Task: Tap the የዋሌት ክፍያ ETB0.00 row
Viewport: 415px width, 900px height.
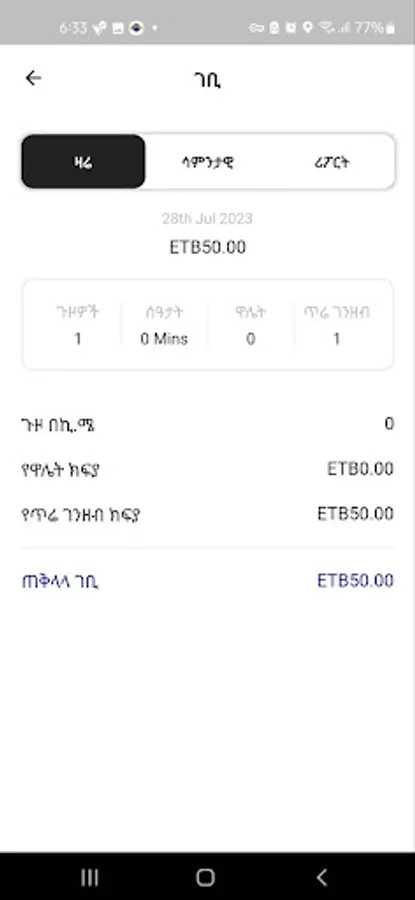Action: (207, 470)
